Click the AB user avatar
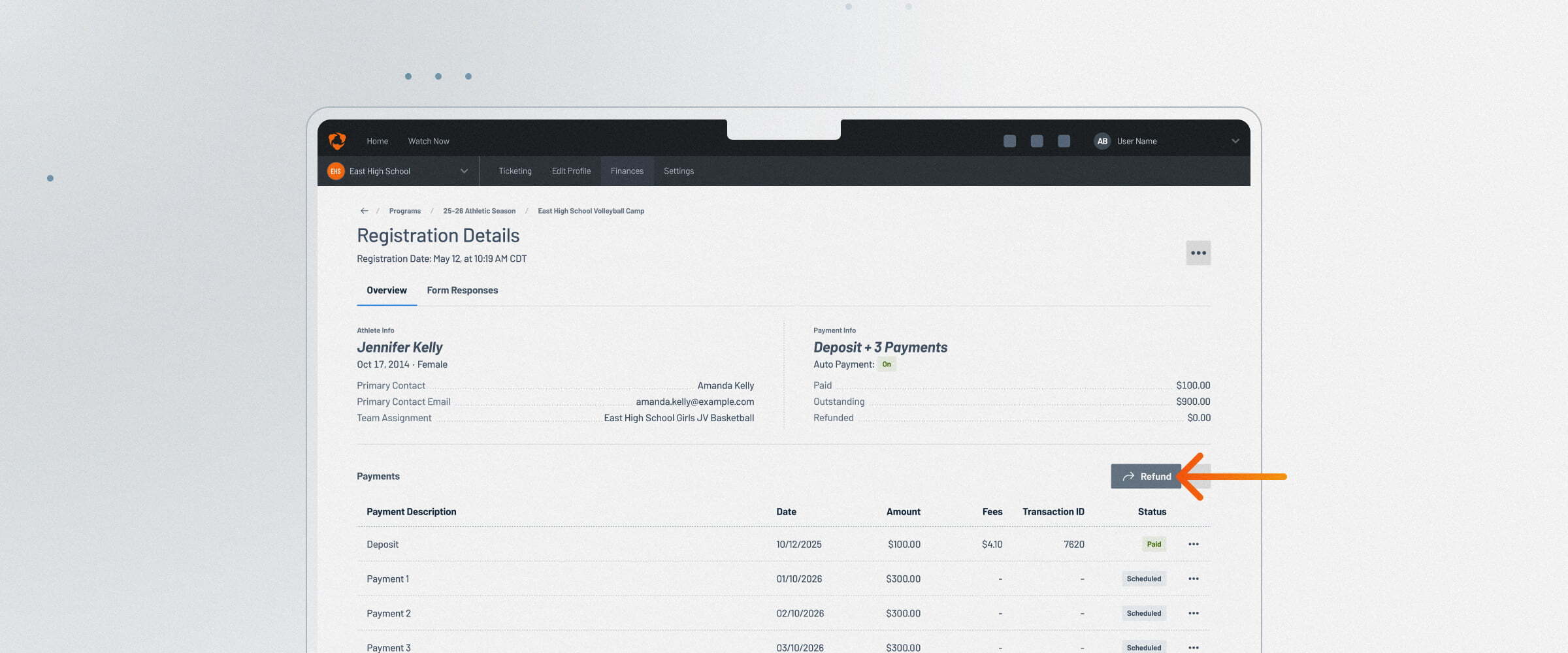The image size is (1568, 653). click(1102, 141)
